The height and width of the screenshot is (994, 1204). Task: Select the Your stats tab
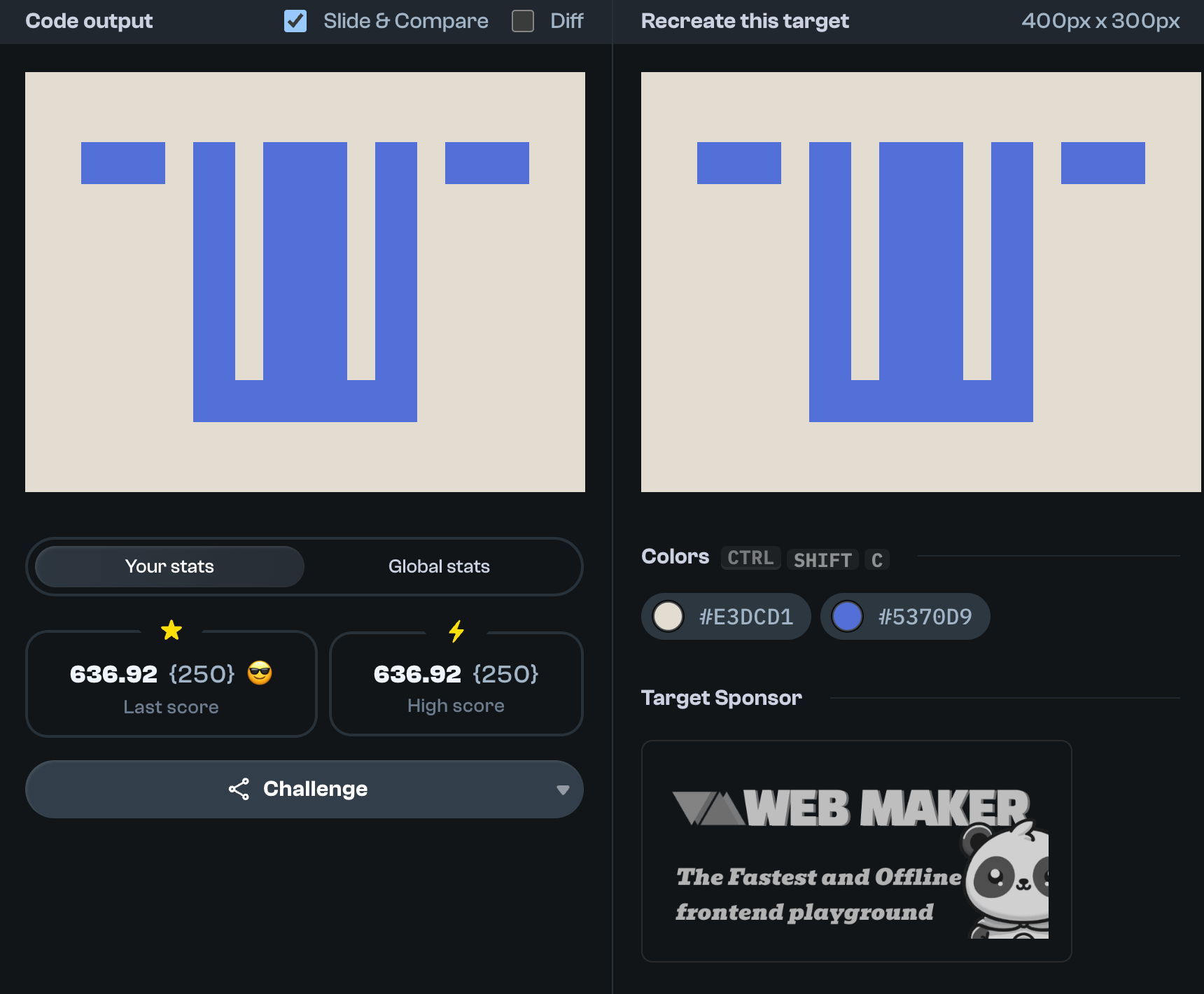pos(169,566)
